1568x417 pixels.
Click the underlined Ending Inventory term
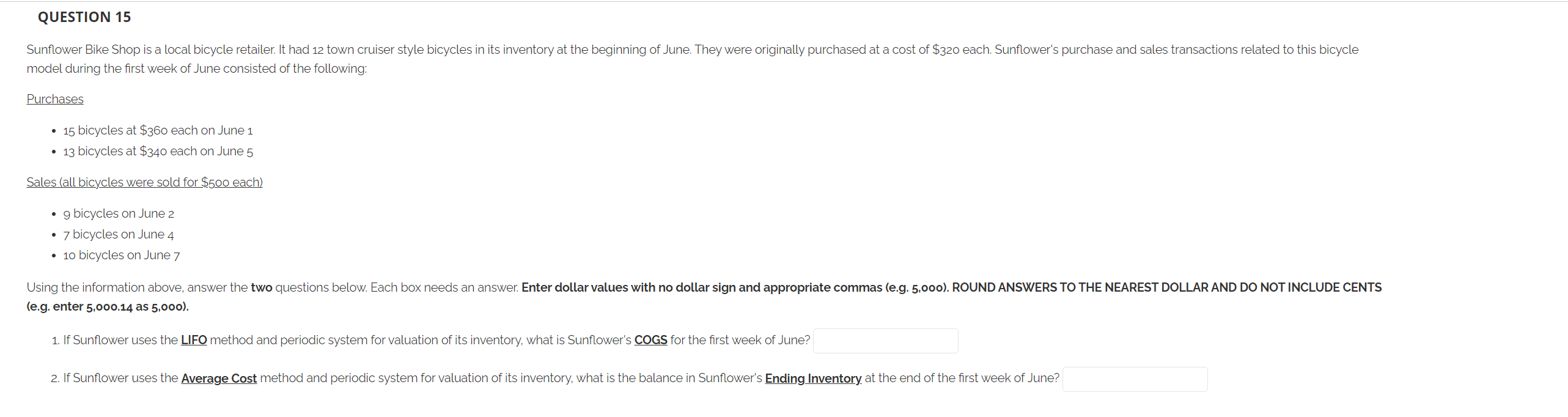(813, 378)
